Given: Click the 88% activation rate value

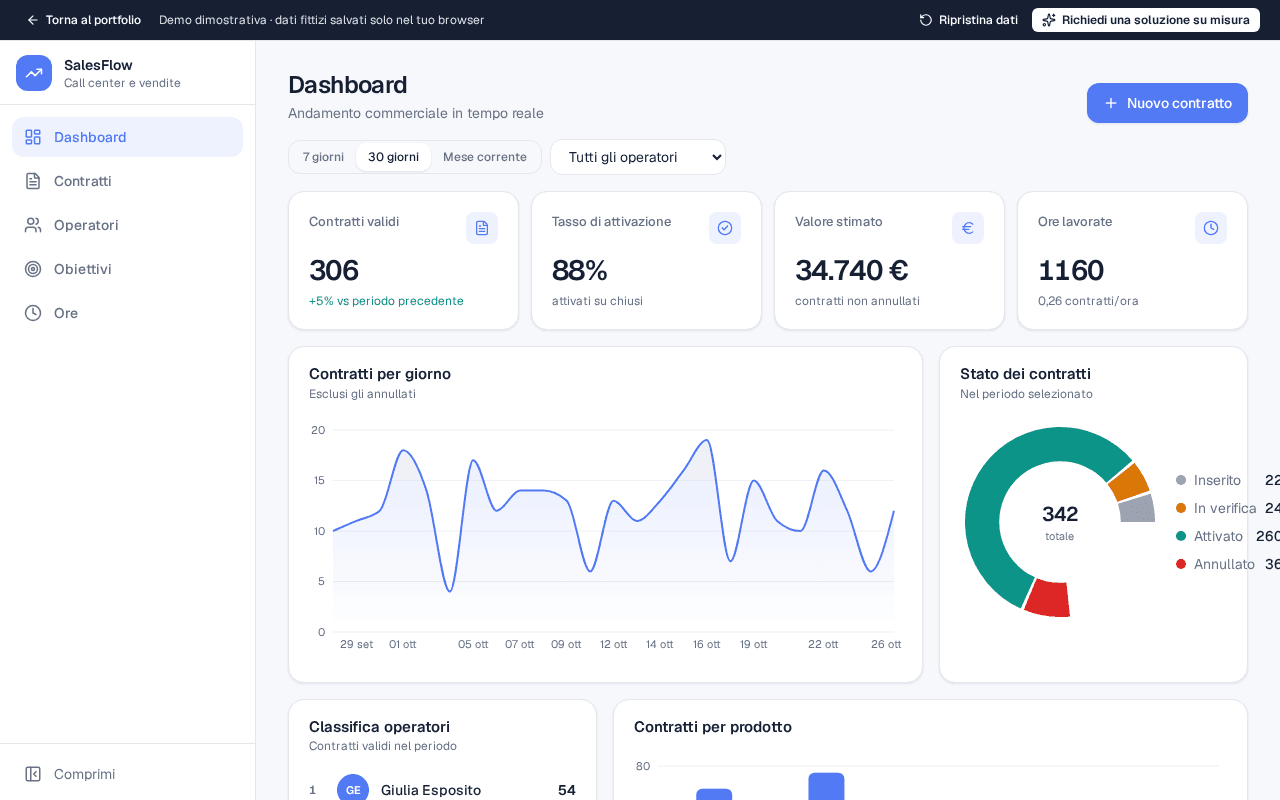Looking at the screenshot, I should click(x=580, y=270).
